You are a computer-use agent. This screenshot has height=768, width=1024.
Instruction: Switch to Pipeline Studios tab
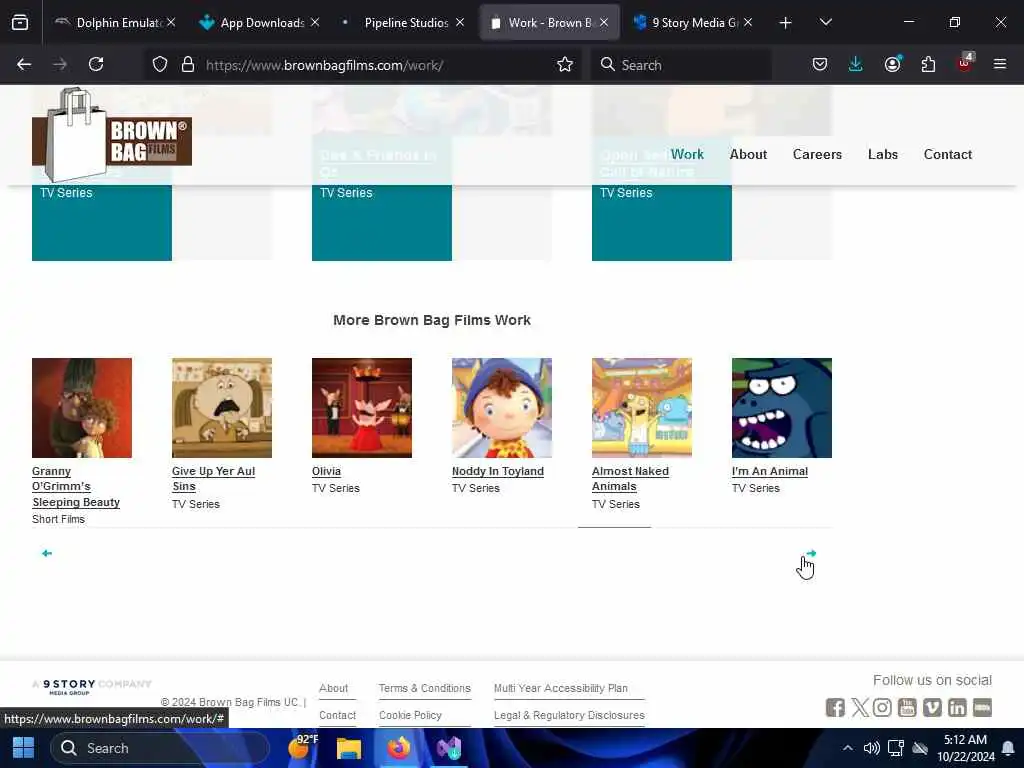pos(404,23)
